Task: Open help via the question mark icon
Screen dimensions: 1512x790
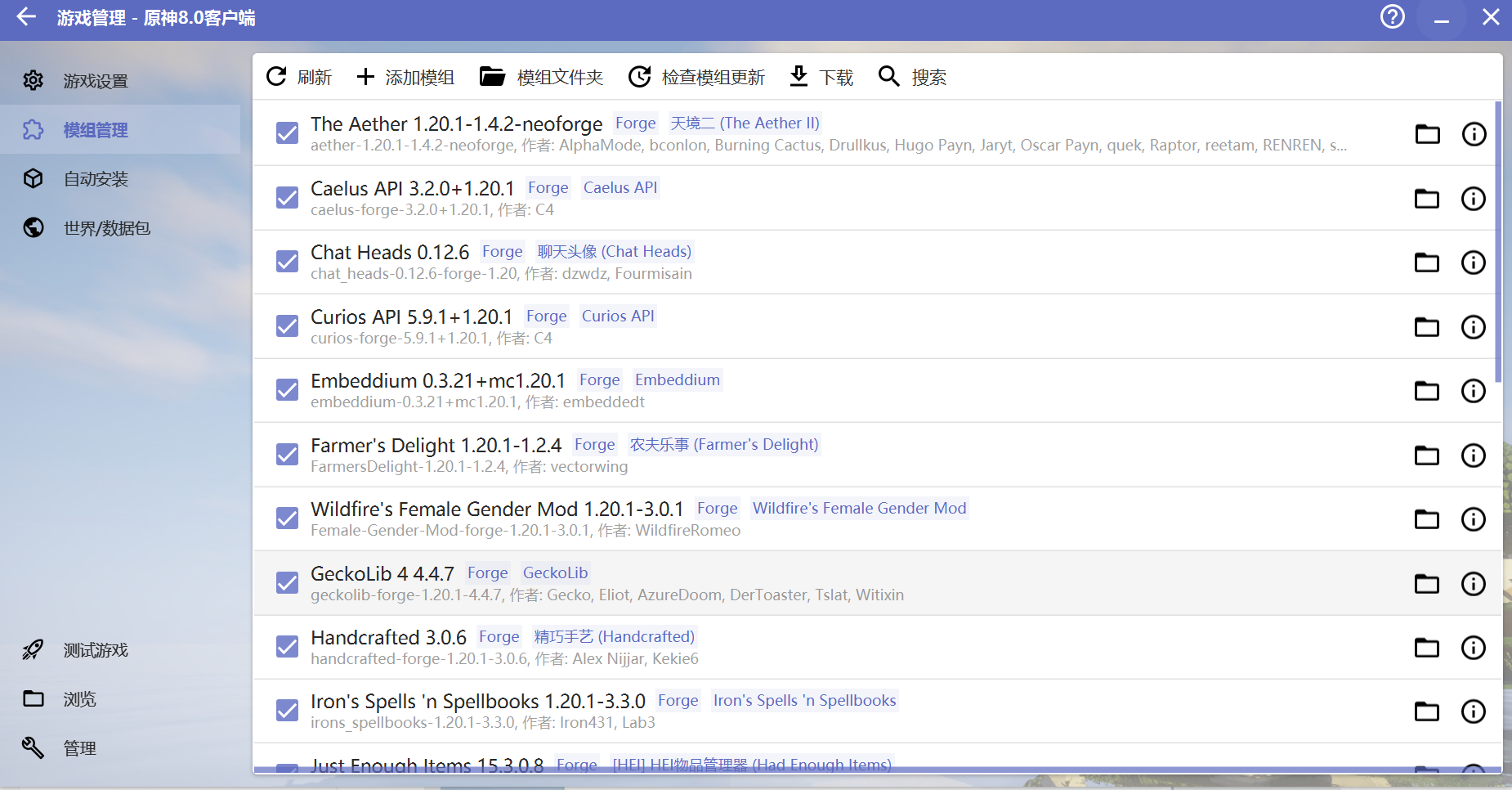Action: pos(1393,16)
